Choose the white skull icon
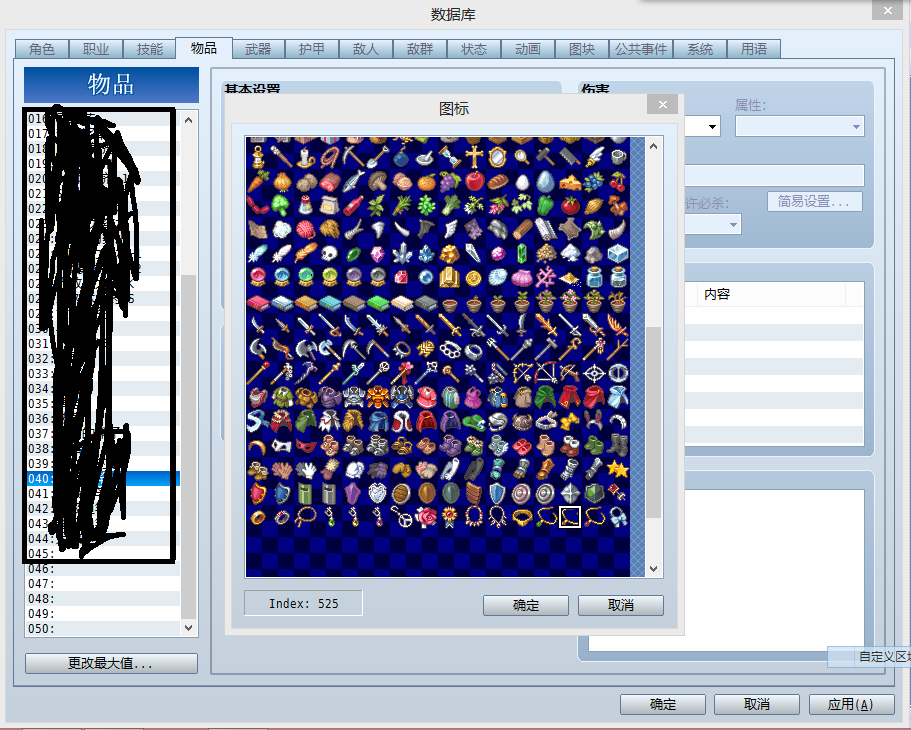 pyautogui.click(x=329, y=253)
